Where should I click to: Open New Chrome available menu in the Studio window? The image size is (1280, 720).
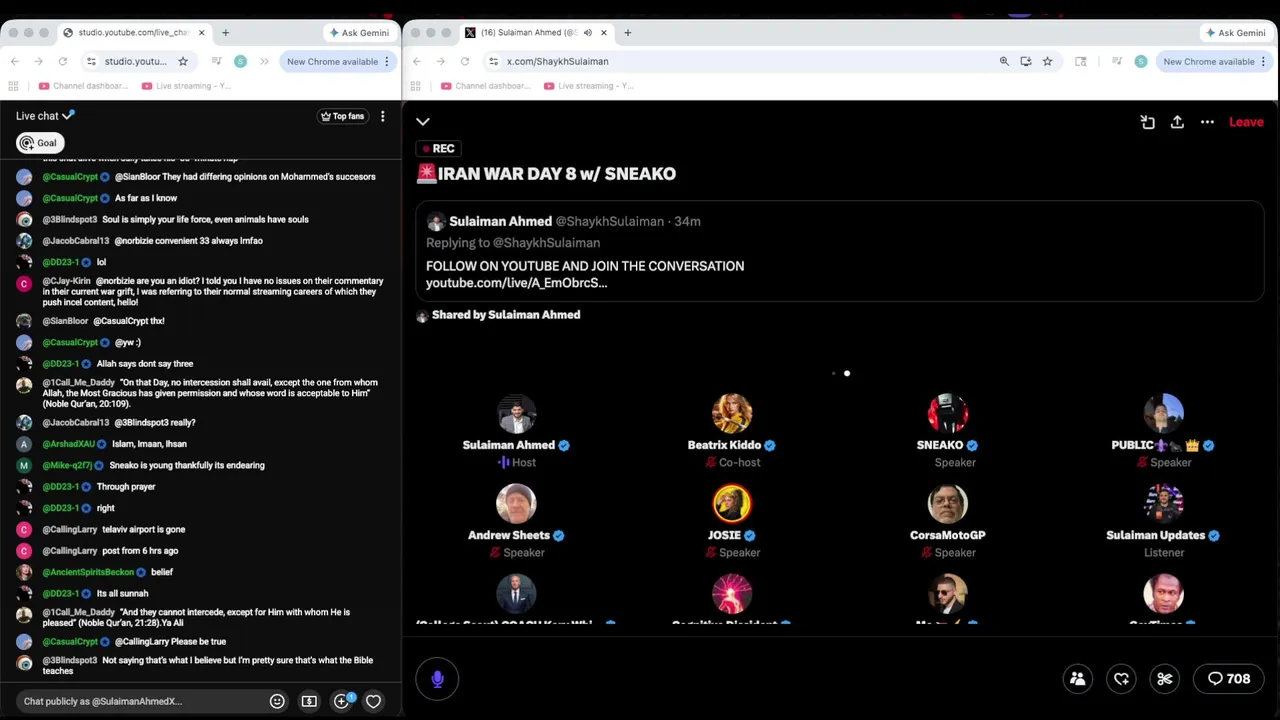[x=338, y=61]
